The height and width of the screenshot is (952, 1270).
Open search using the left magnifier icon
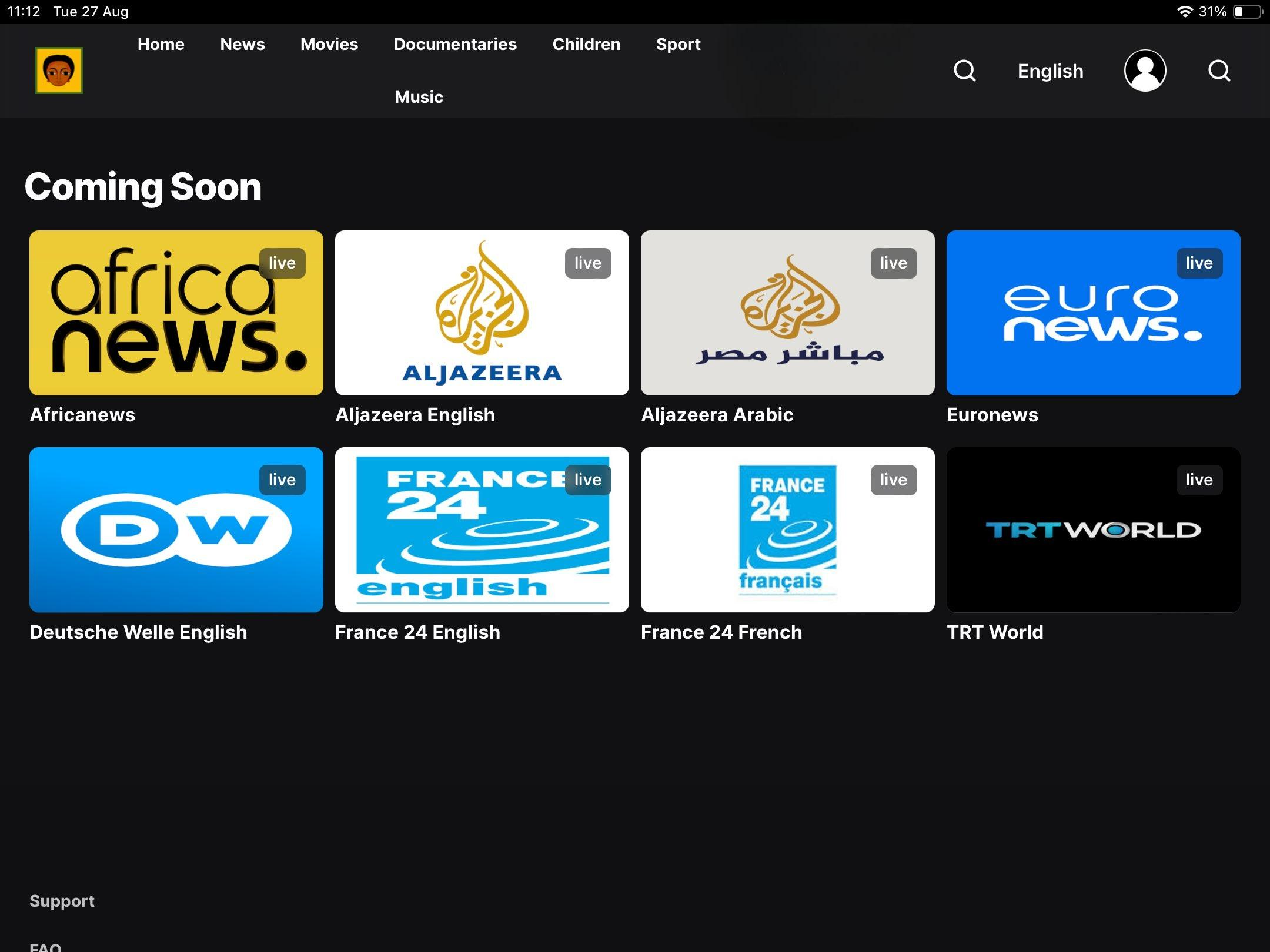(x=965, y=71)
